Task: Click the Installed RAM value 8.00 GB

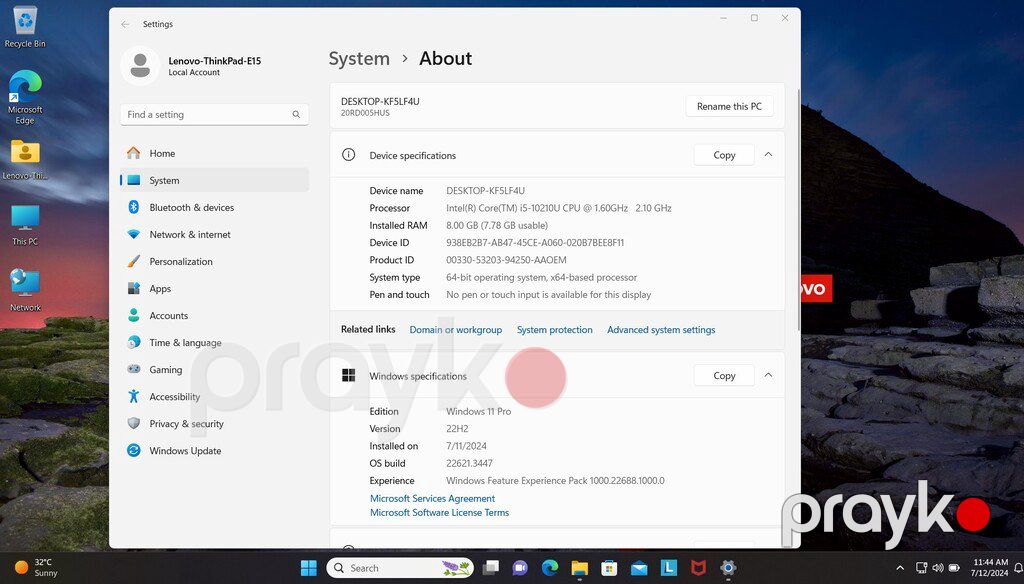Action: click(x=497, y=225)
